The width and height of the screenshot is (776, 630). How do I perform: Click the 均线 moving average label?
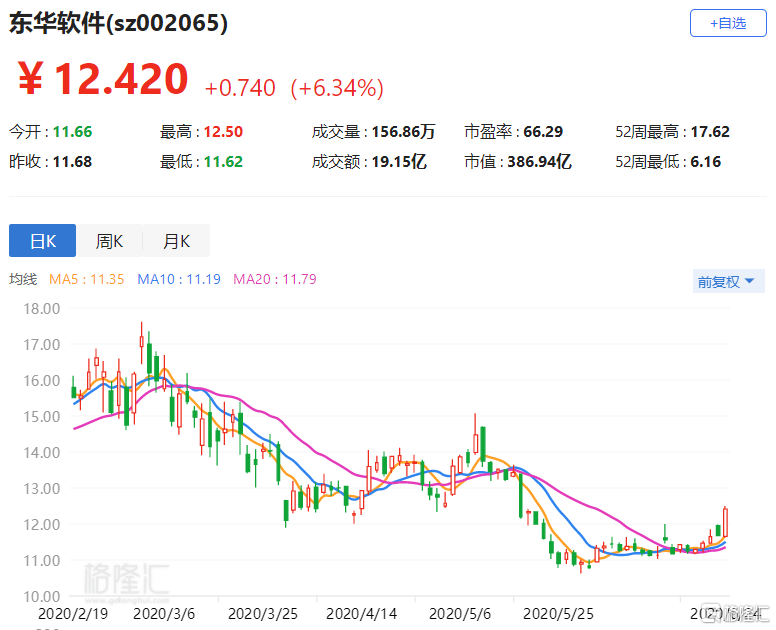(x=23, y=279)
